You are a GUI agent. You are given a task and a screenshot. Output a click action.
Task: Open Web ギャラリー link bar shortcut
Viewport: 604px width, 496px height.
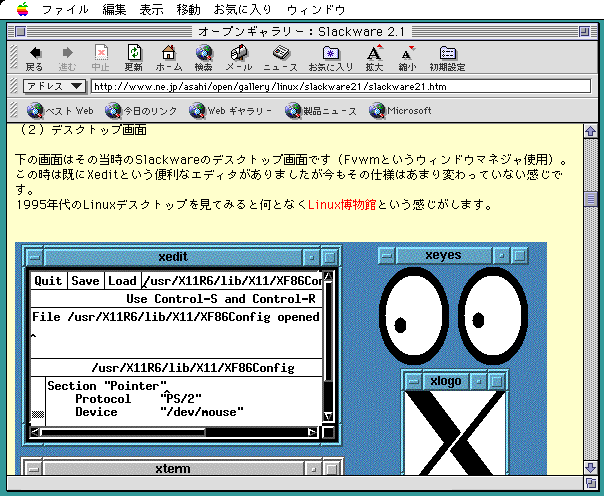[x=230, y=111]
